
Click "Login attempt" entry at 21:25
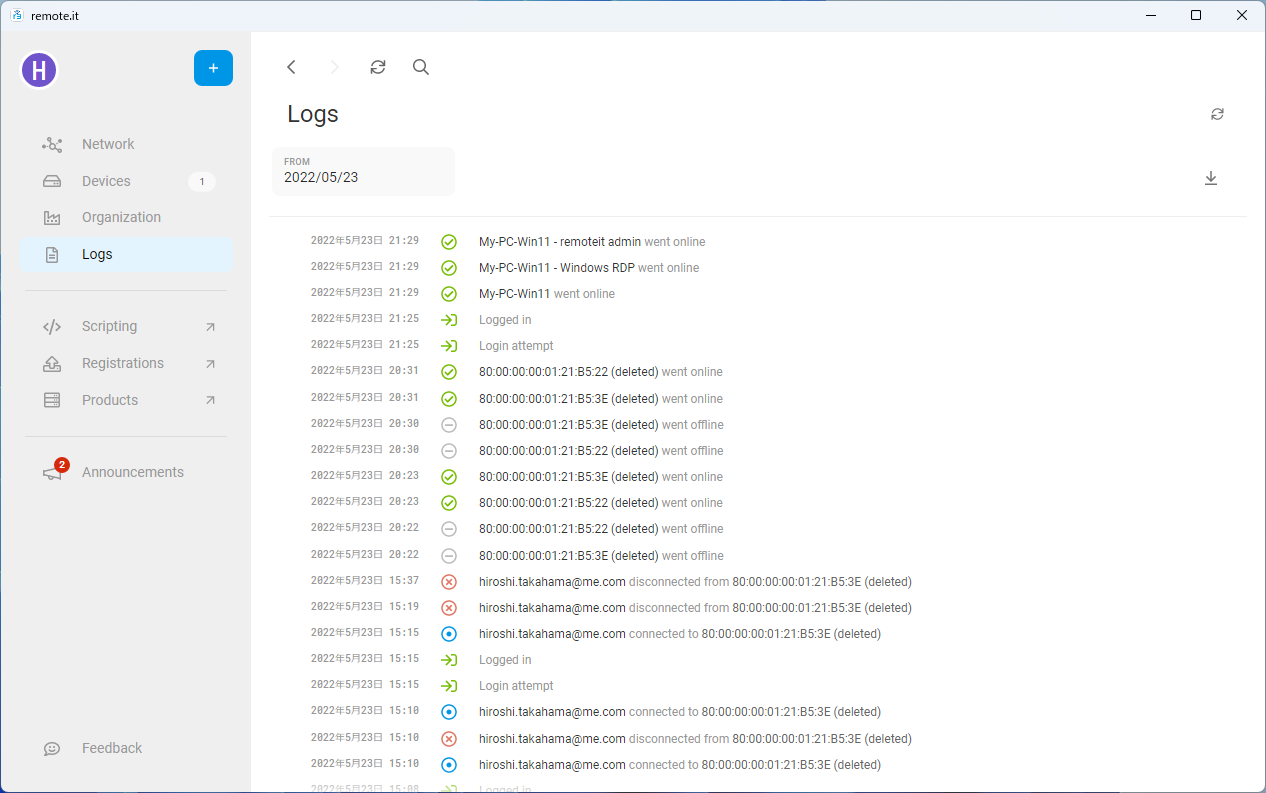coord(516,346)
